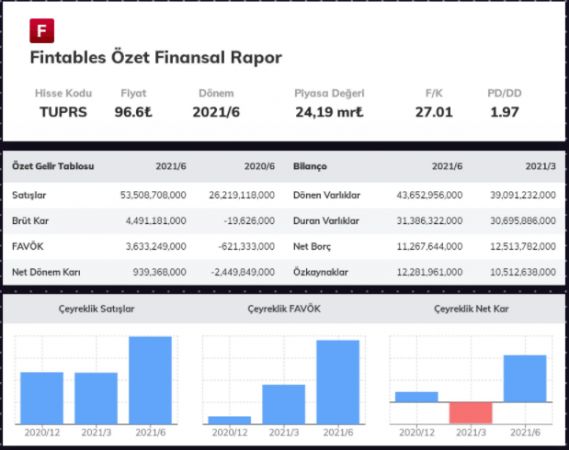The height and width of the screenshot is (450, 569).
Task: Click the TUPRS stock code value
Action: (x=64, y=112)
